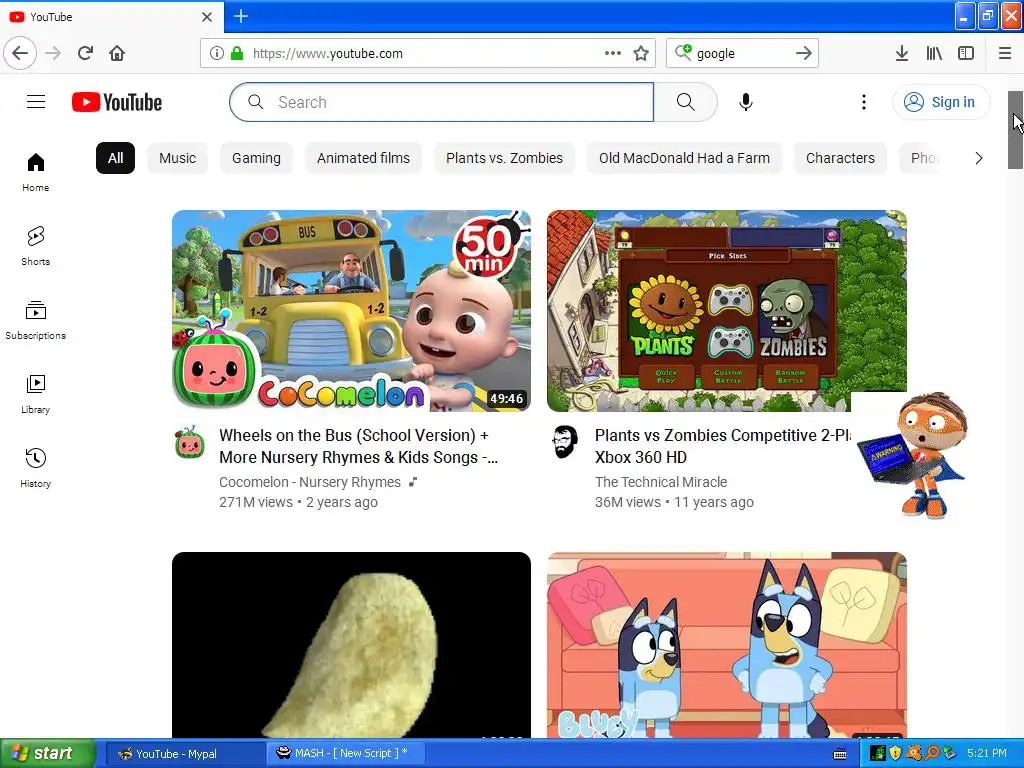Click the browser forward arrow button
Viewport: 1024px width, 768px height.
pyautogui.click(x=53, y=53)
